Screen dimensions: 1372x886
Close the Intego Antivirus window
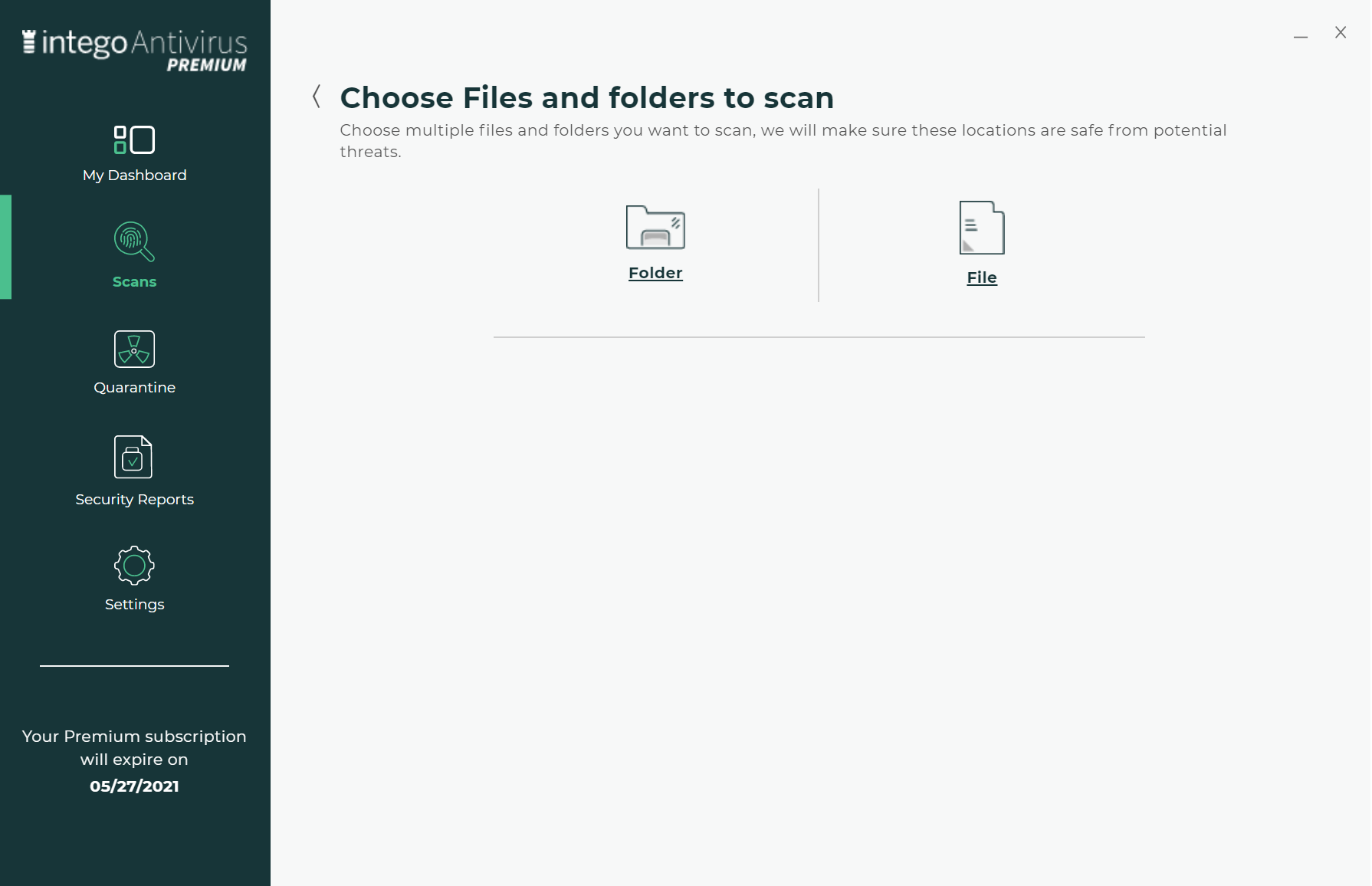pos(1341,32)
